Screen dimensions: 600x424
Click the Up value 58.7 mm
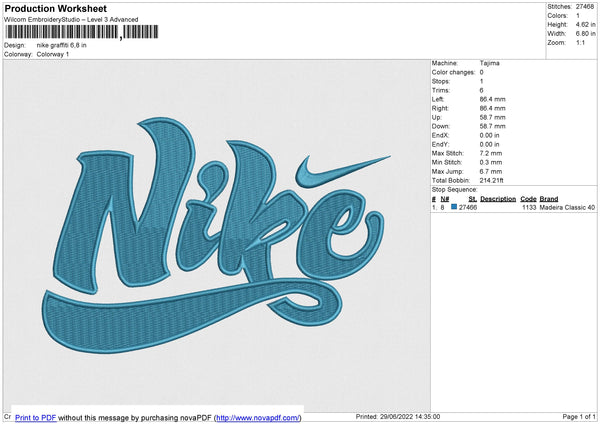click(492, 117)
